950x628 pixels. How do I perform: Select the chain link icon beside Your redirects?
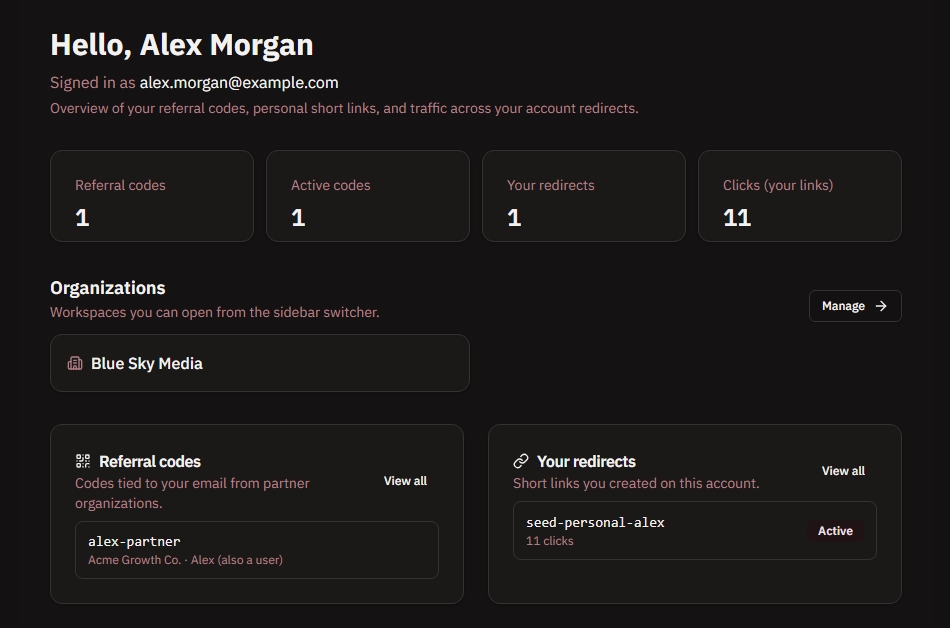click(521, 461)
